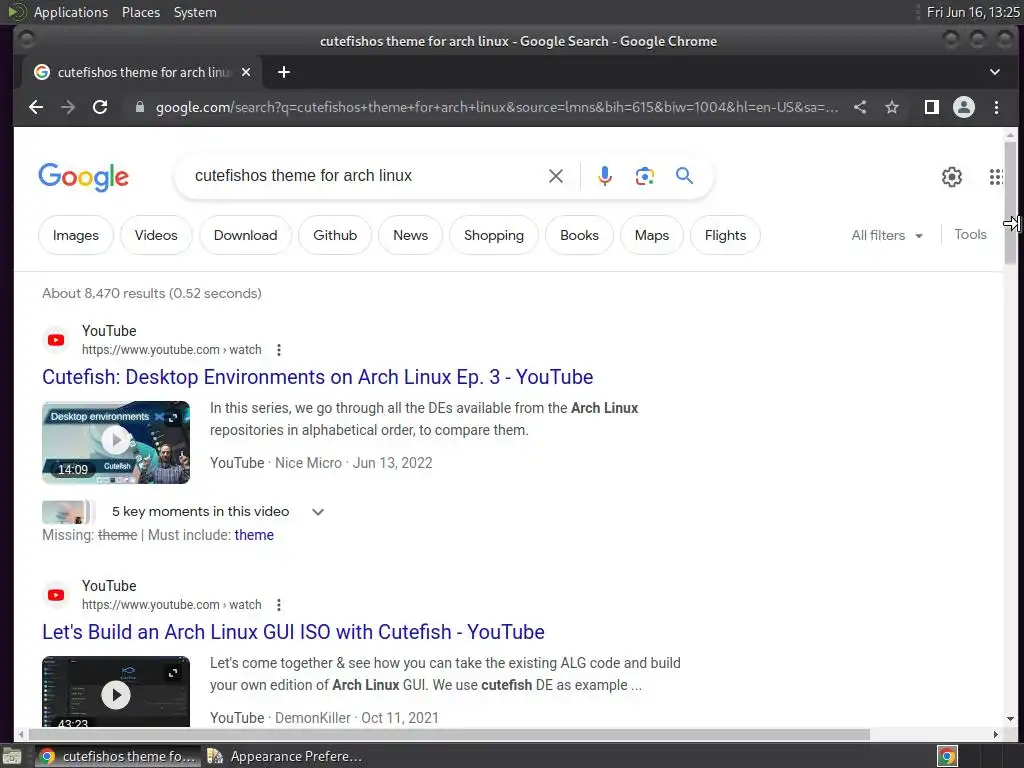Switch to Maps results

[652, 235]
